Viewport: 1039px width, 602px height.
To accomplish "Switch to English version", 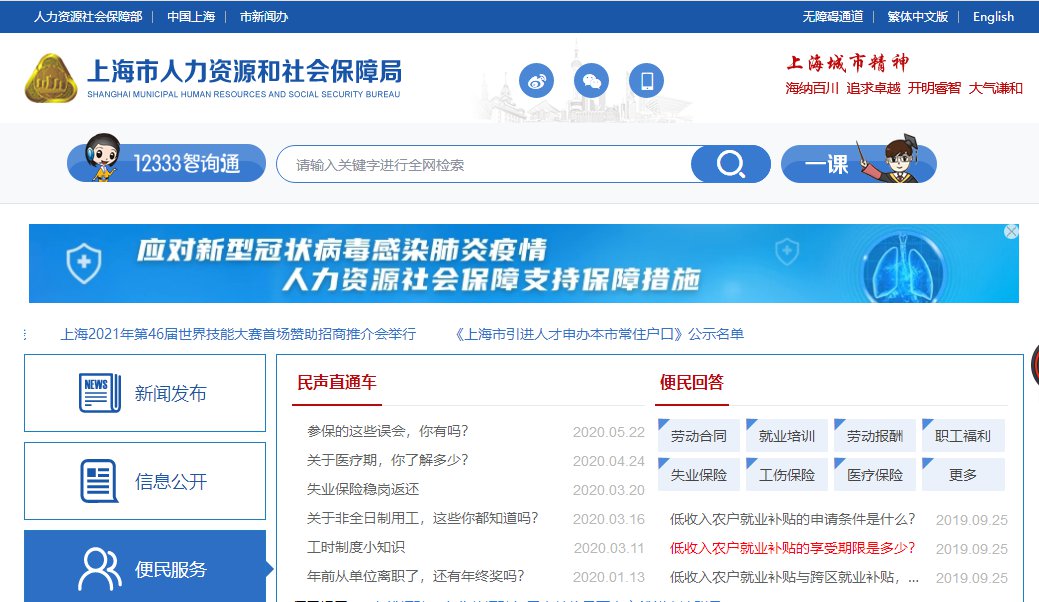I will click(x=993, y=16).
